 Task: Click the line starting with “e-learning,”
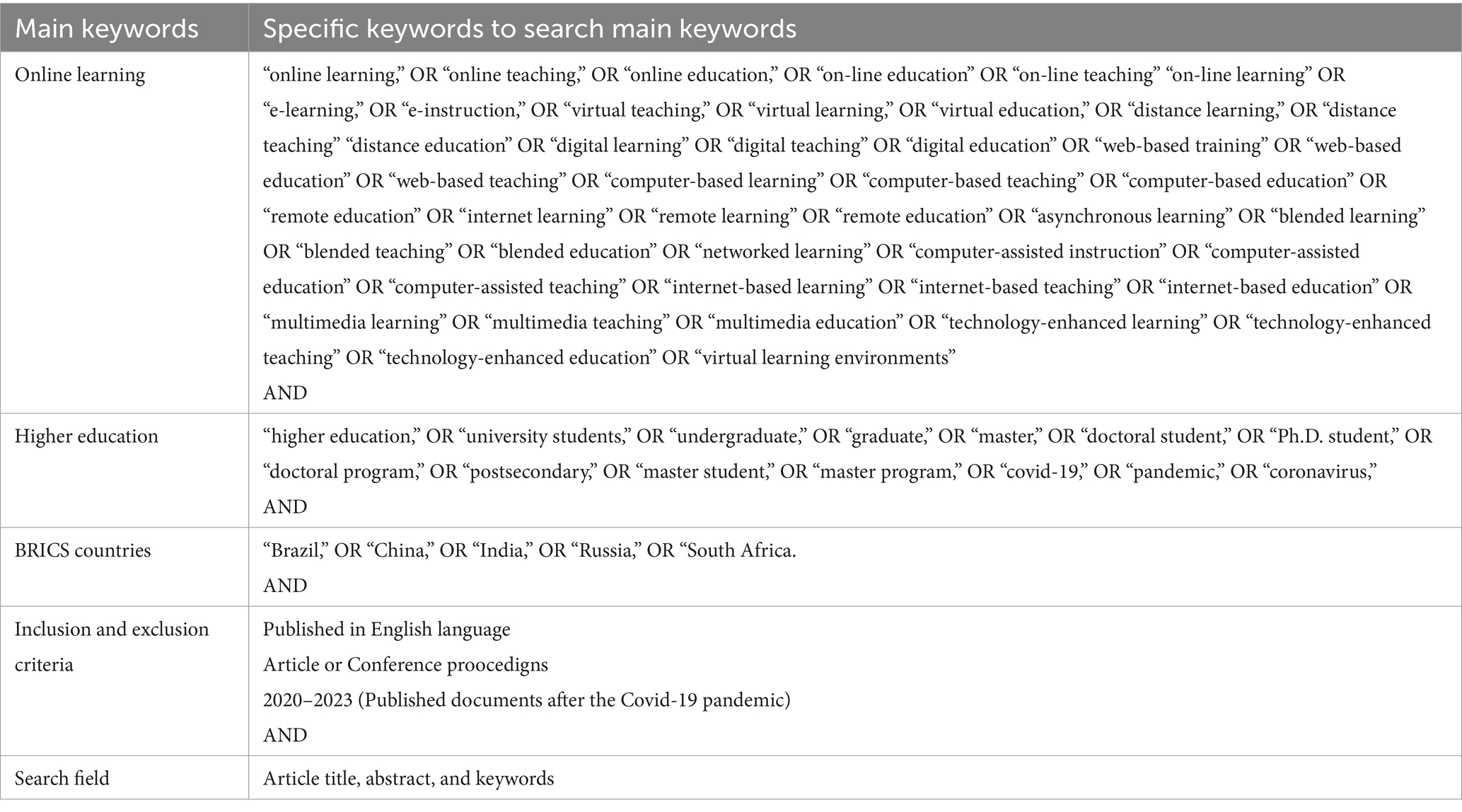pos(830,110)
